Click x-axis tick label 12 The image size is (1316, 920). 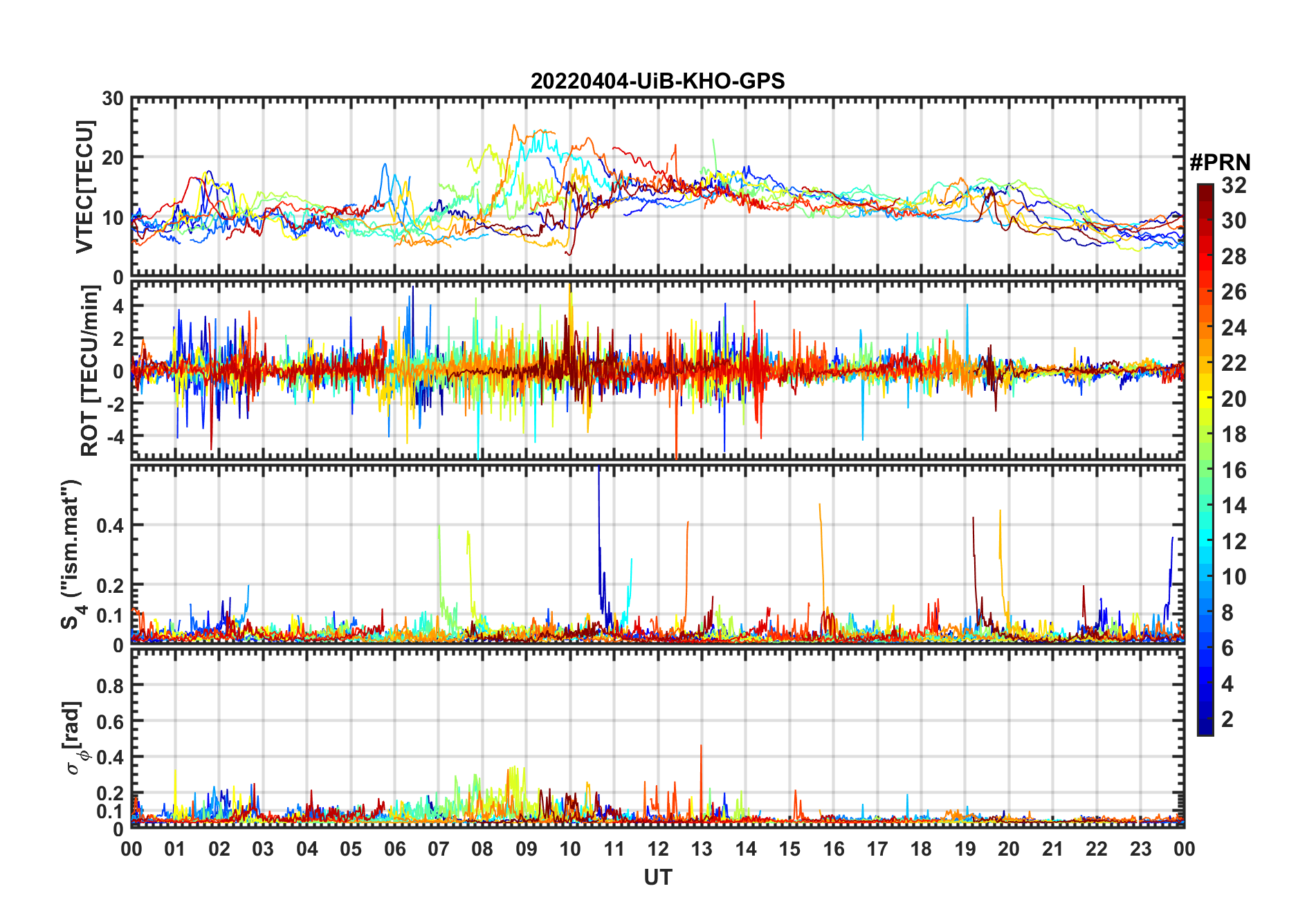658,849
